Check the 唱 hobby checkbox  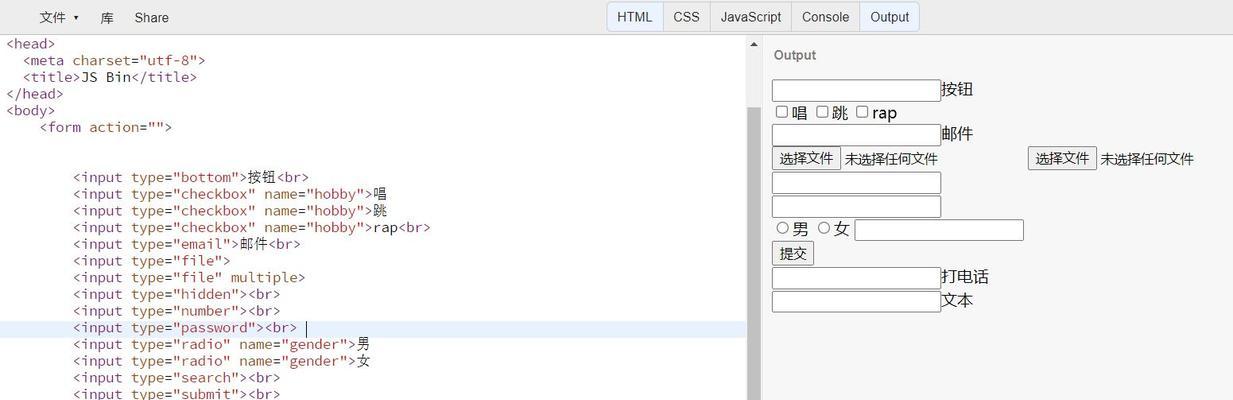point(782,112)
